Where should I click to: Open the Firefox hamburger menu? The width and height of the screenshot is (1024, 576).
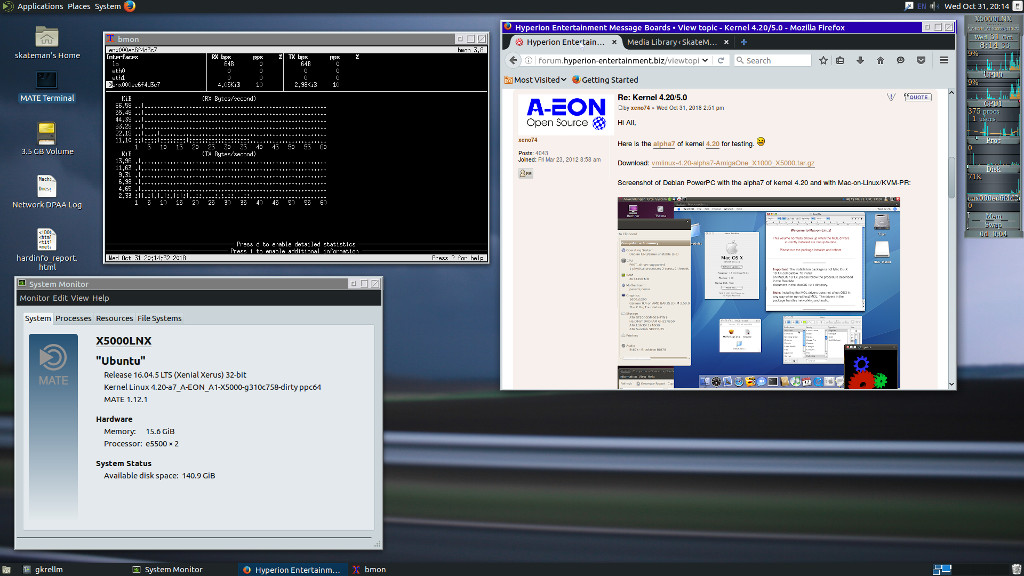pos(944,60)
